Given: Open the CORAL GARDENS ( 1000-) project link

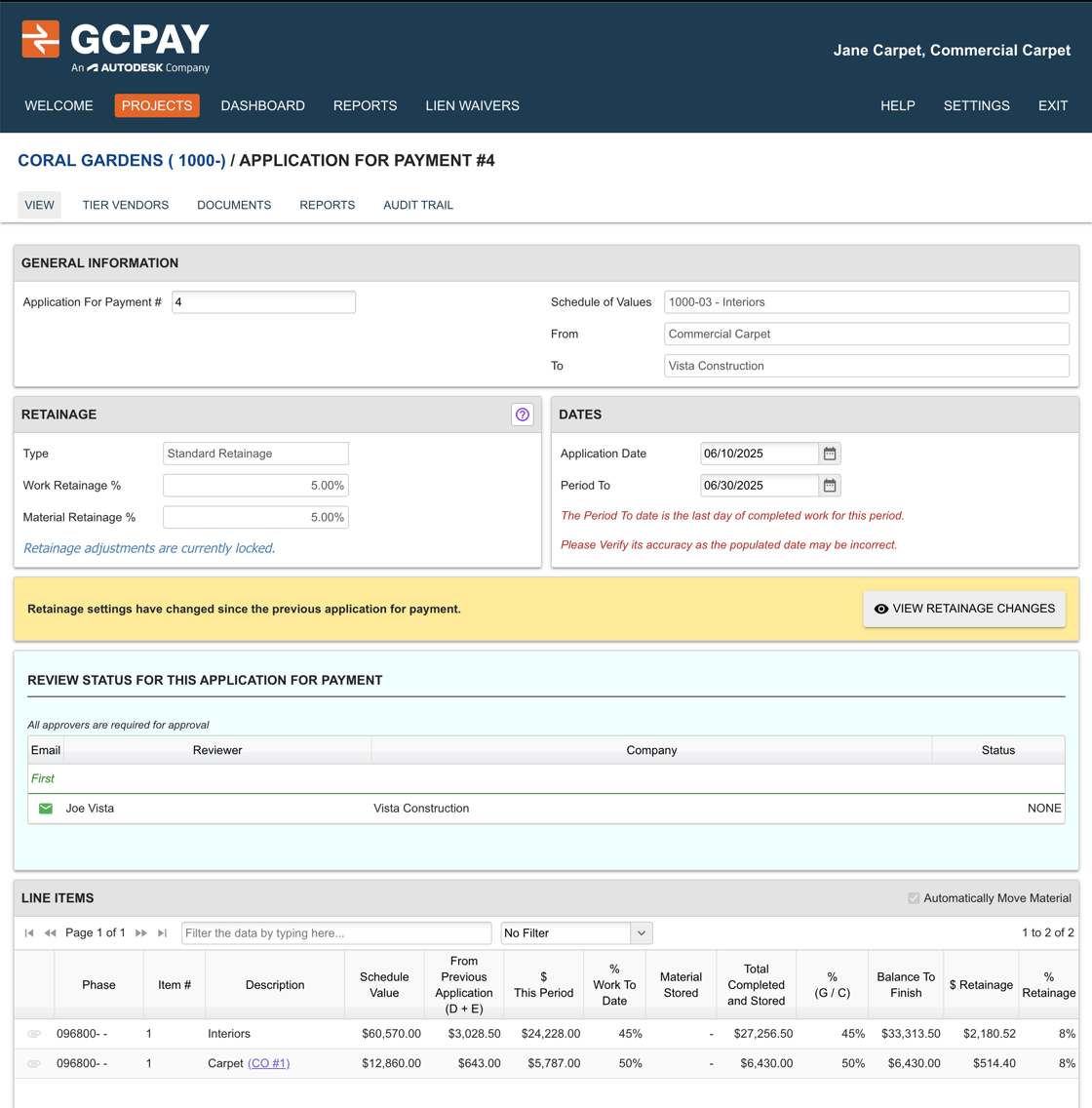Looking at the screenshot, I should tap(122, 160).
